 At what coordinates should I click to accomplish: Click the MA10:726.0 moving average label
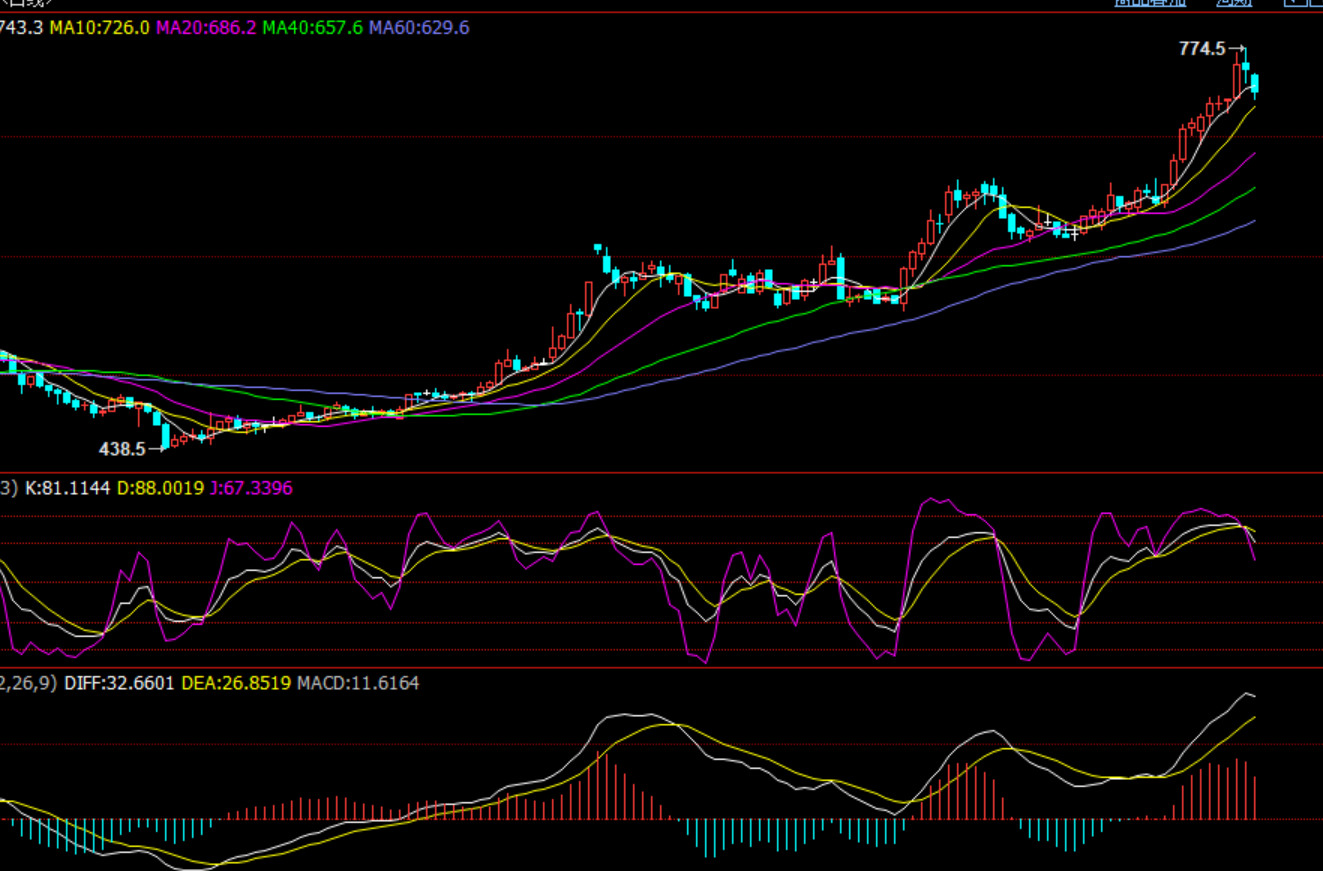(99, 28)
